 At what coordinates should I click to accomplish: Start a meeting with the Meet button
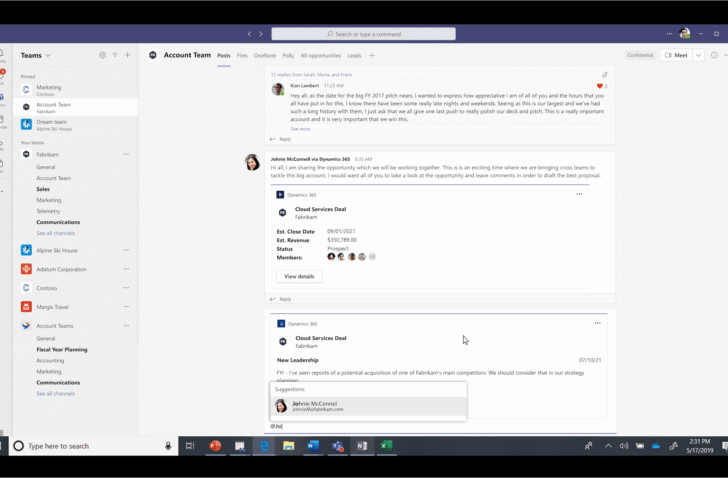tap(676, 55)
